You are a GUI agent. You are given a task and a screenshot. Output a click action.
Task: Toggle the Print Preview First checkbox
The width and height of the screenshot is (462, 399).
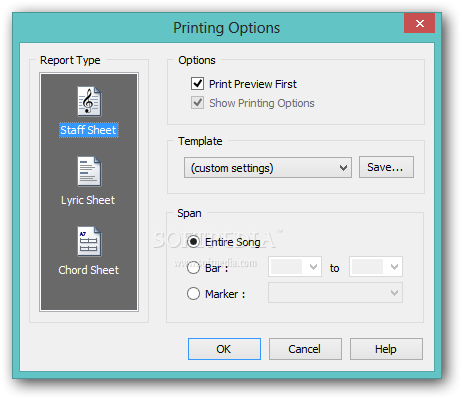click(197, 84)
